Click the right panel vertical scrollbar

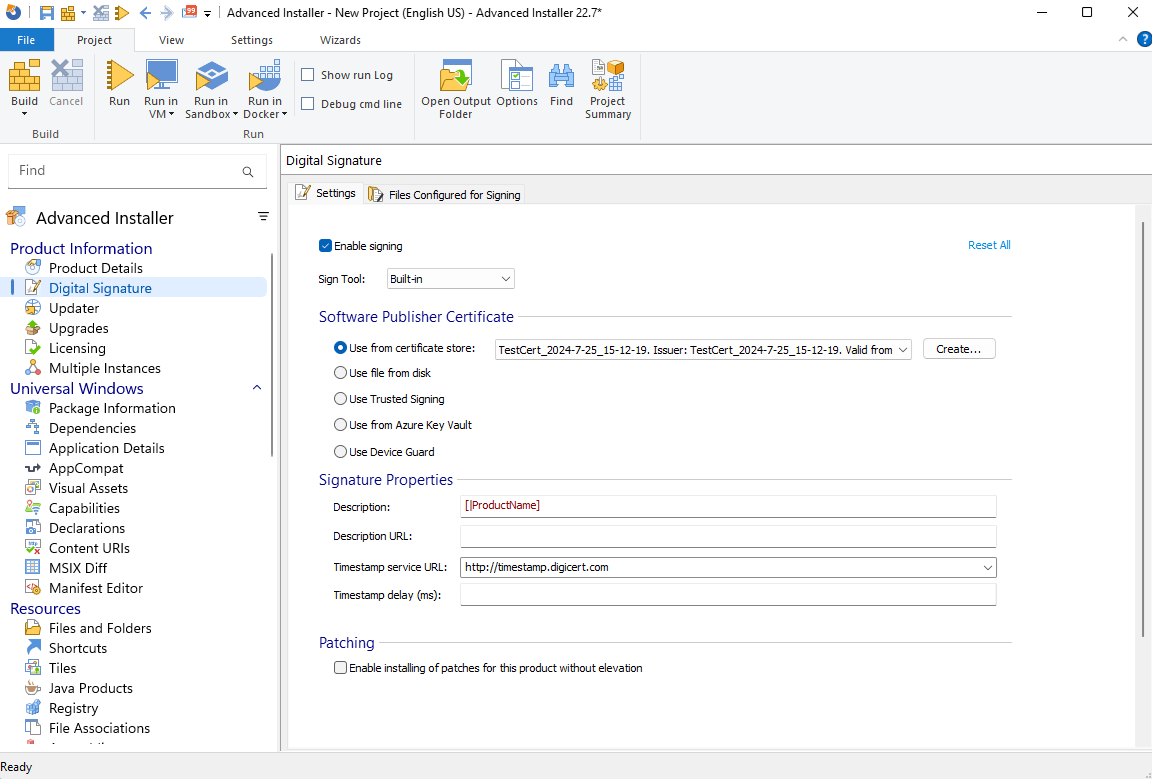point(1143,430)
